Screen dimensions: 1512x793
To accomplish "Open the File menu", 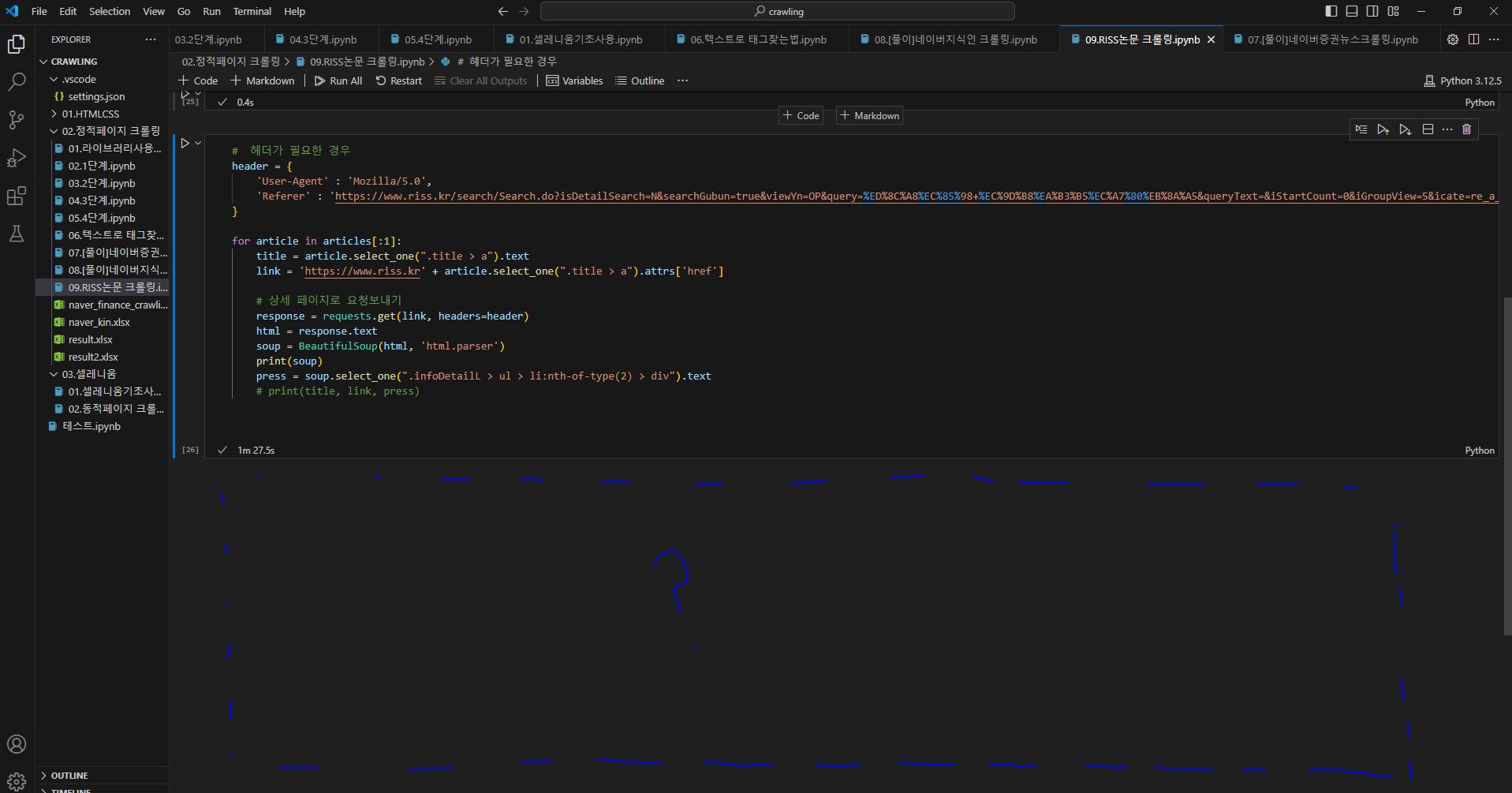I will coord(39,11).
